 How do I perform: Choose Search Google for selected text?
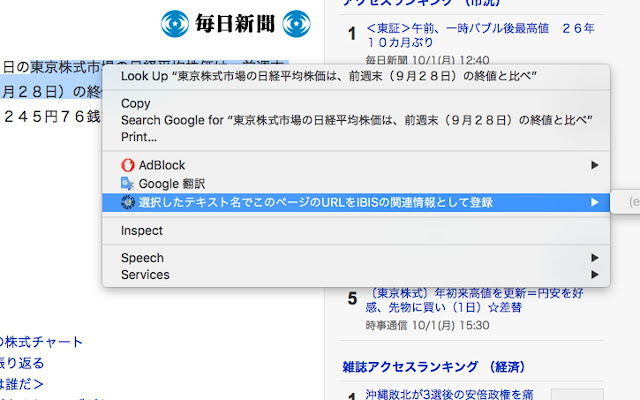click(356, 120)
